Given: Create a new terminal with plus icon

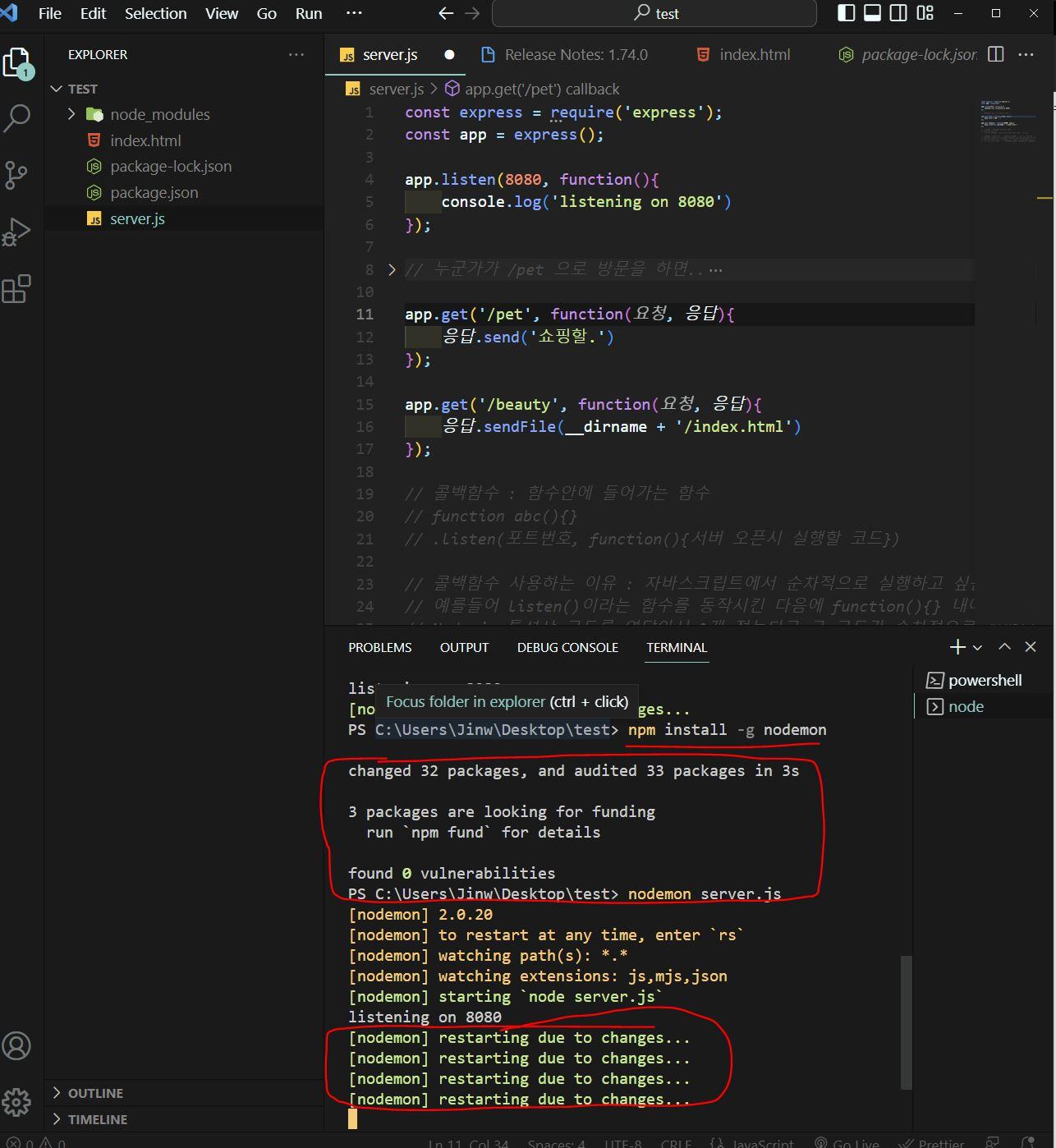Looking at the screenshot, I should tap(957, 647).
